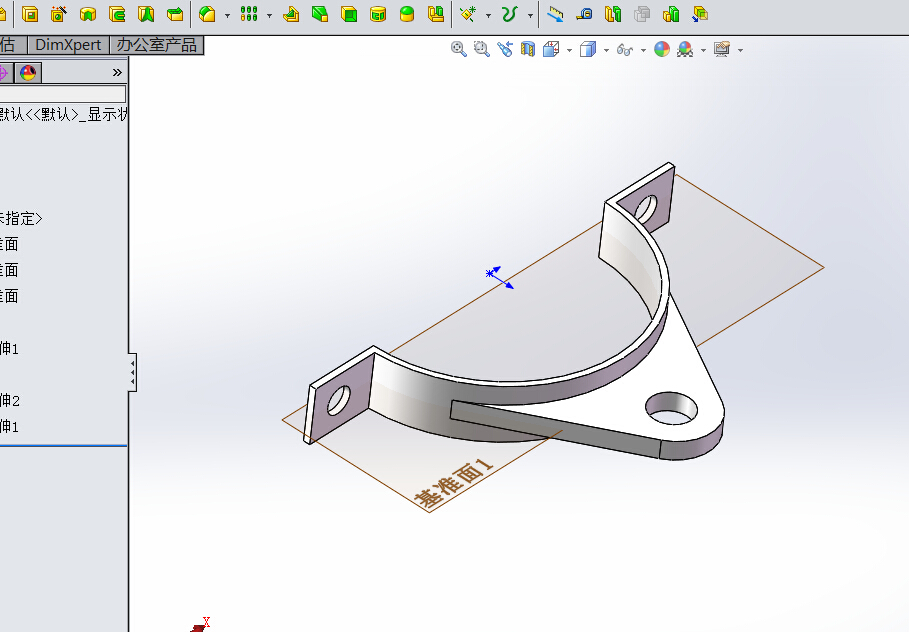Viewport: 909px width, 632px height.
Task: Select the 默认<<默认>_显示状 configuration row
Action: [63, 114]
